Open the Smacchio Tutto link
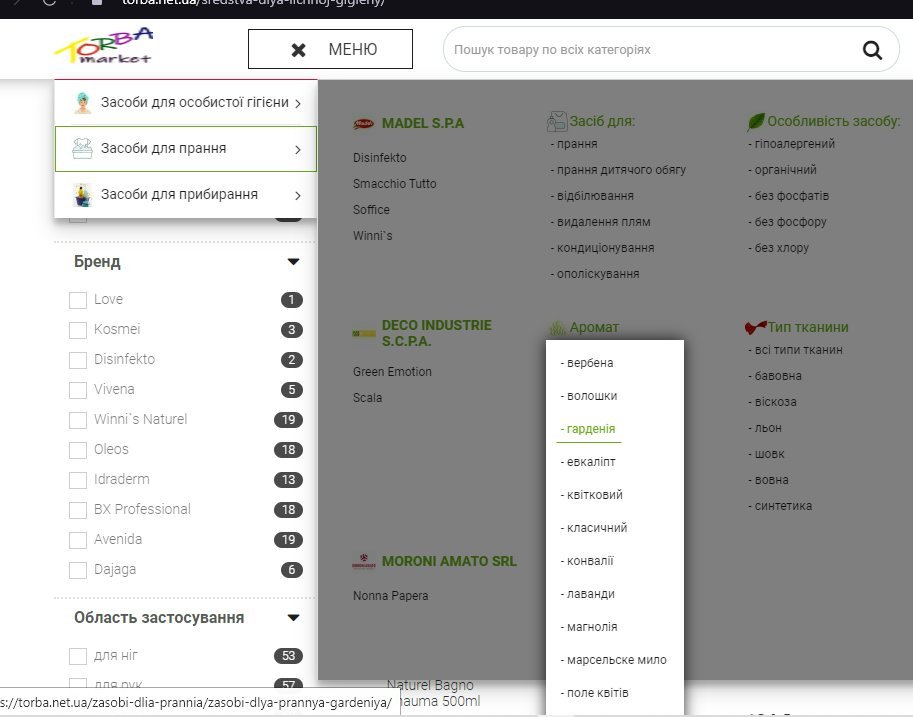The height and width of the screenshot is (717, 913). (x=394, y=183)
